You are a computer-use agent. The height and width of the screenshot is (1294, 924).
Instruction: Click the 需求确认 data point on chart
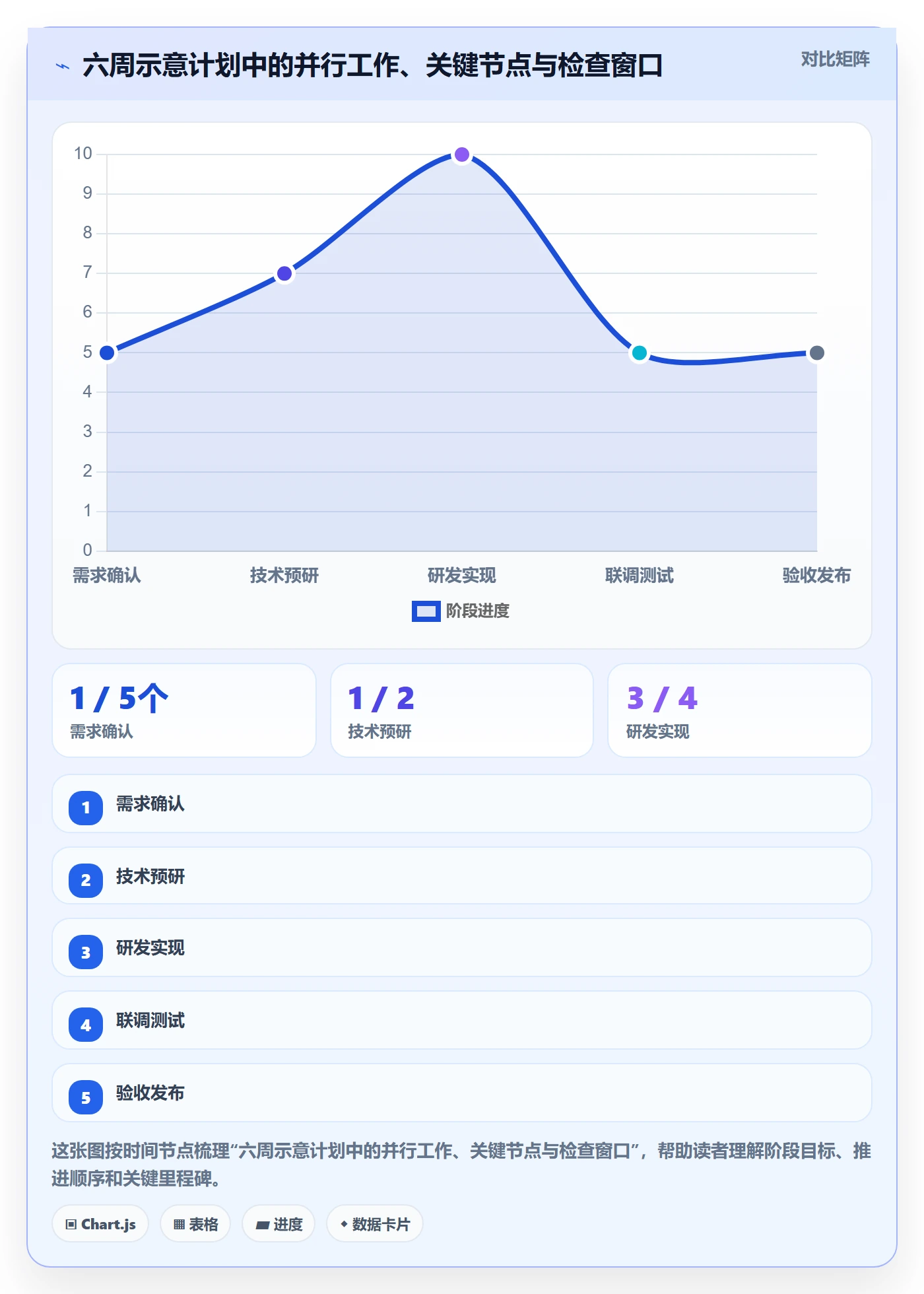107,353
